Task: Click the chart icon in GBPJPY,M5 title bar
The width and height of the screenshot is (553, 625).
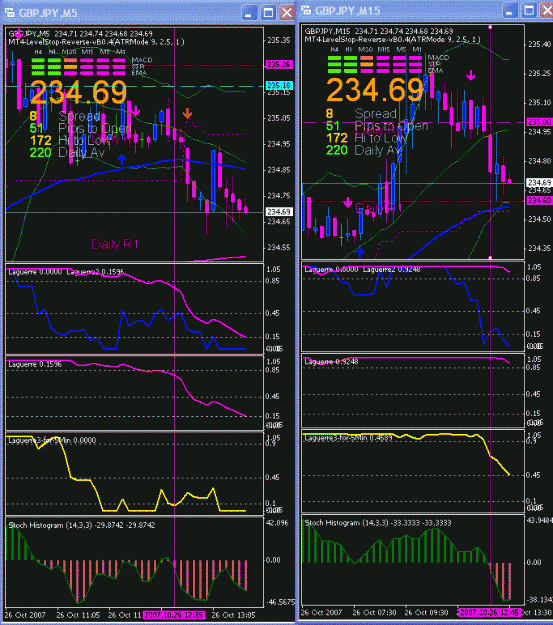Action: click(9, 13)
